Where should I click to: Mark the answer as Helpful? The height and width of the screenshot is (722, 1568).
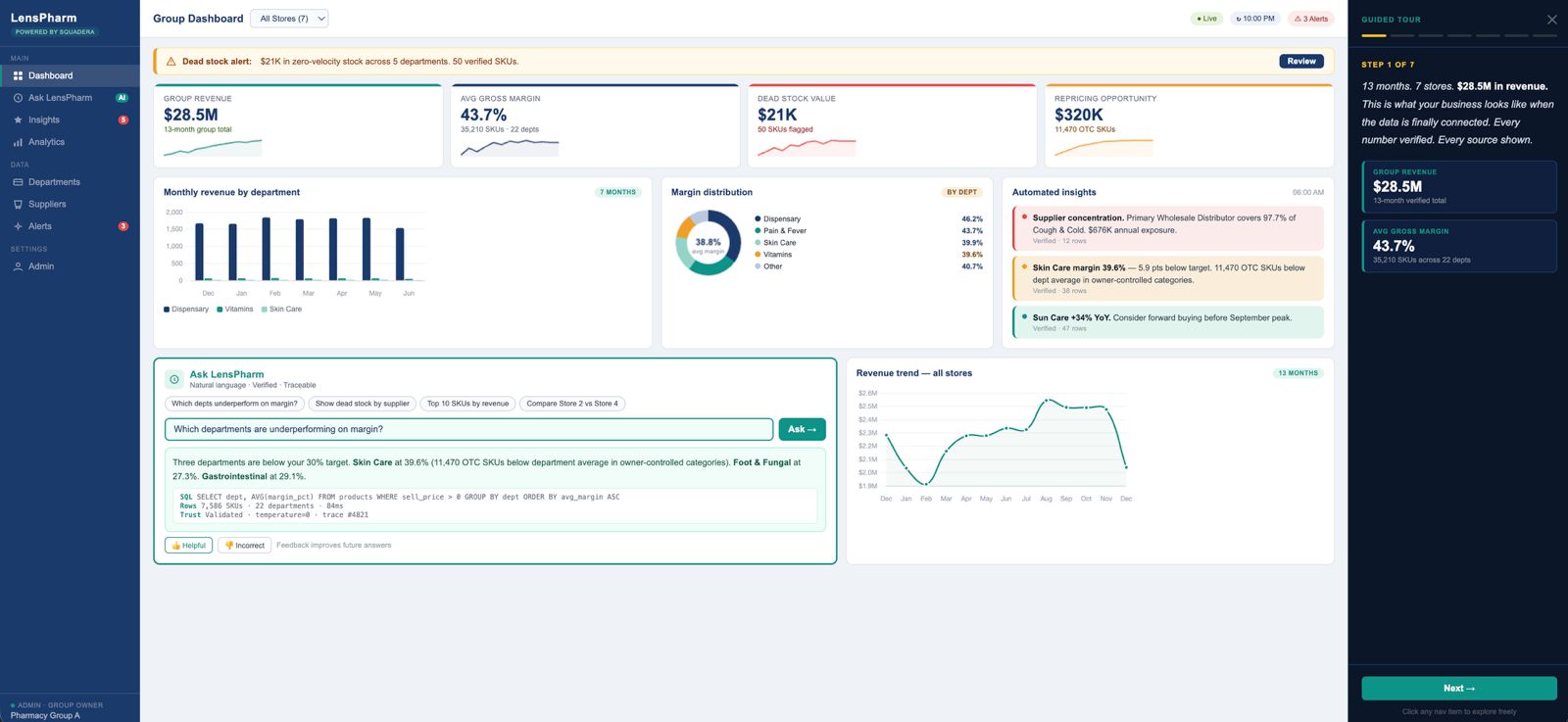189,546
